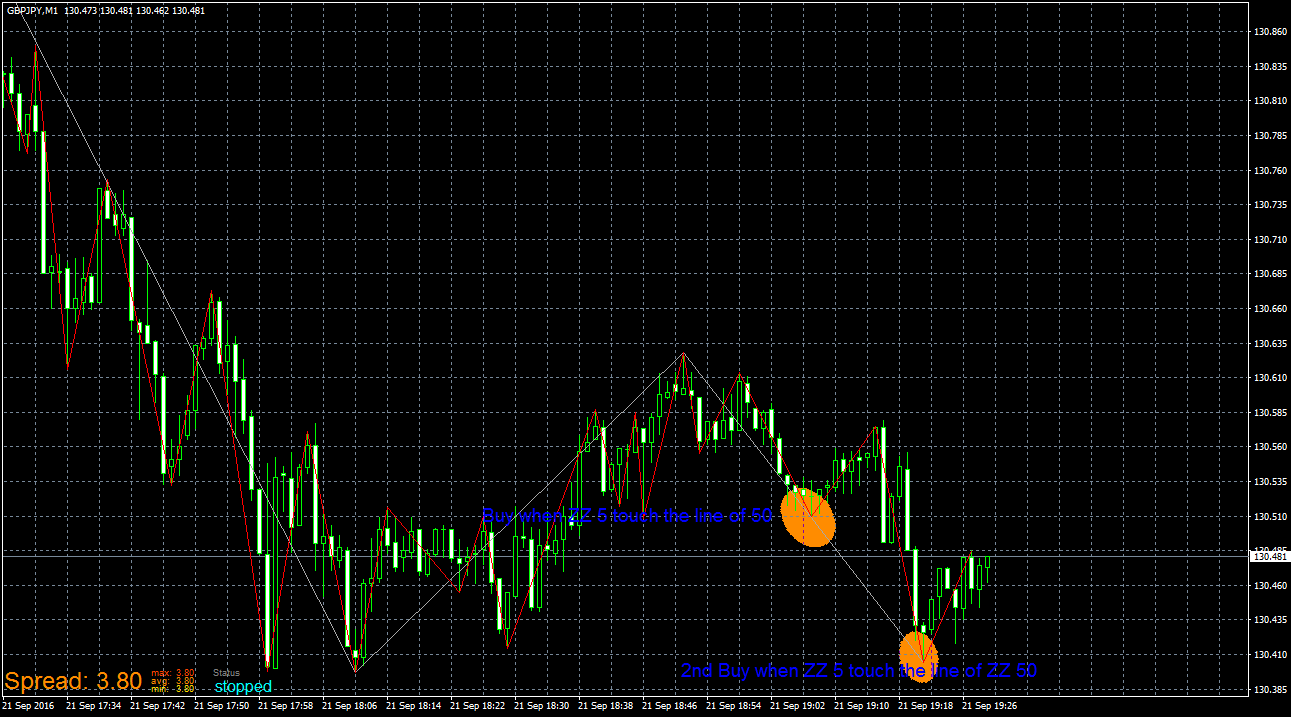Click the 130.835 price scale label
The width and height of the screenshot is (1291, 717).
pos(1270,67)
